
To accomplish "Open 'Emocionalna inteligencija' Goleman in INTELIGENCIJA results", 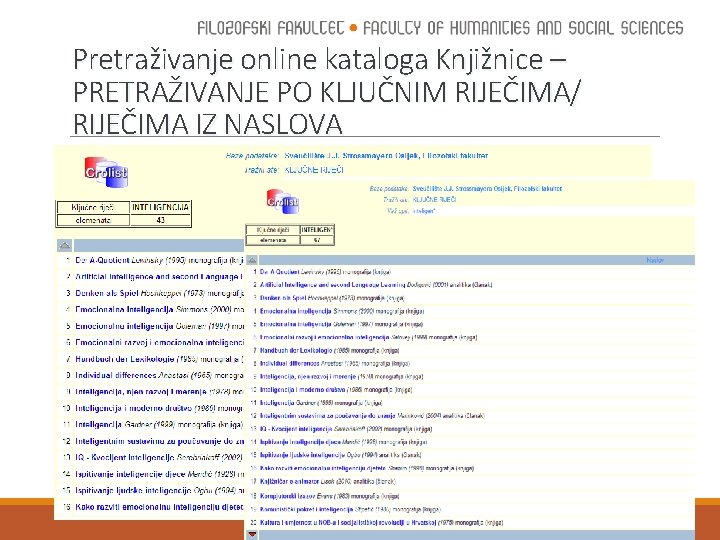I will click(124, 326).
